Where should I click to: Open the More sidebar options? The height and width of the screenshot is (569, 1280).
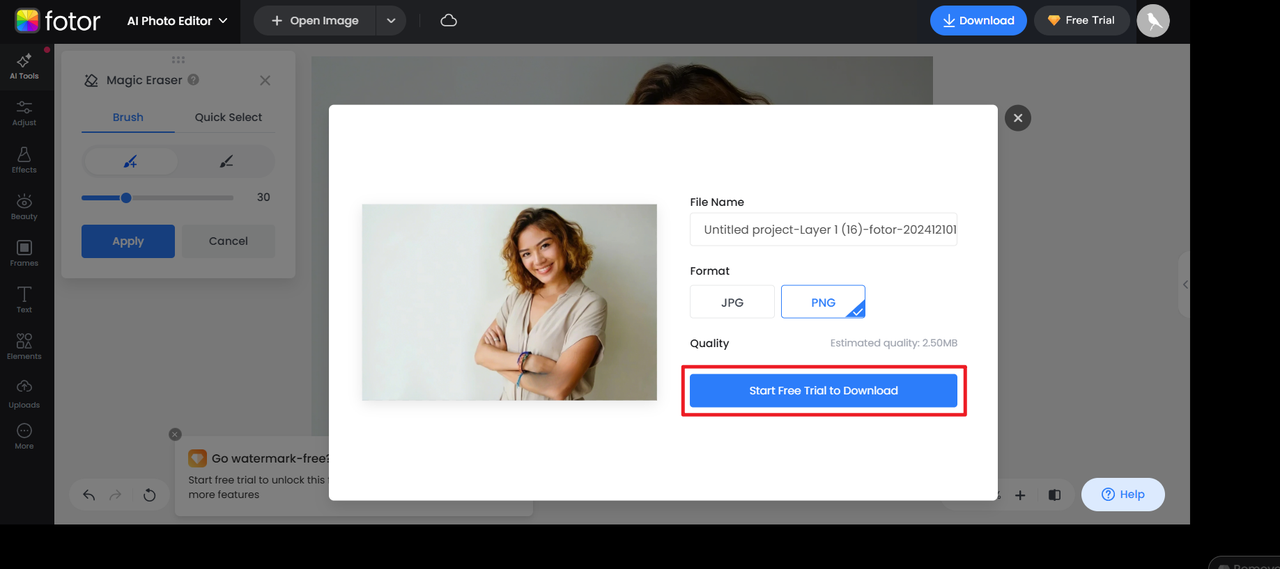pos(24,437)
